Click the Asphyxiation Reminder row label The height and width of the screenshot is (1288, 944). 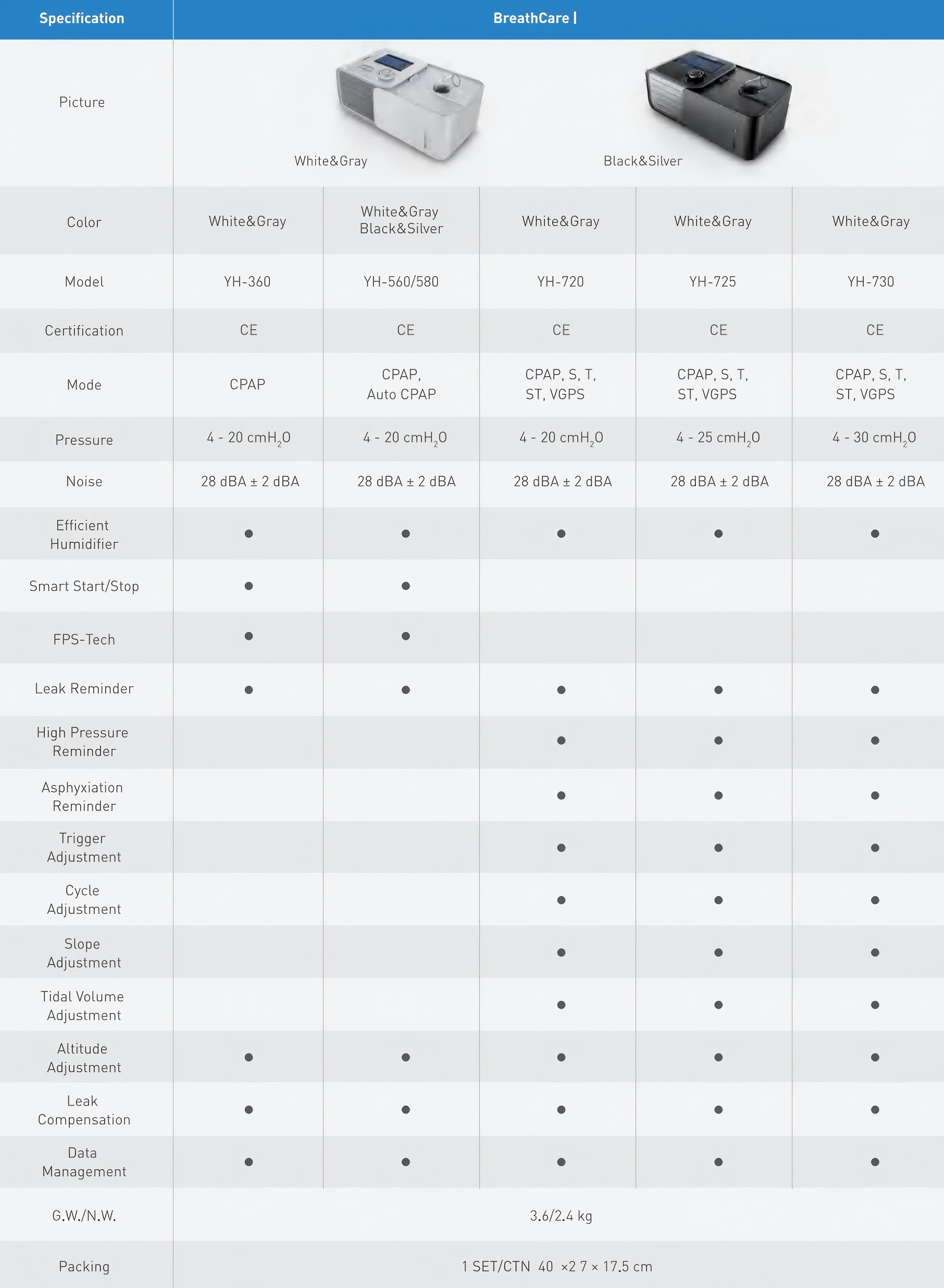[x=83, y=797]
